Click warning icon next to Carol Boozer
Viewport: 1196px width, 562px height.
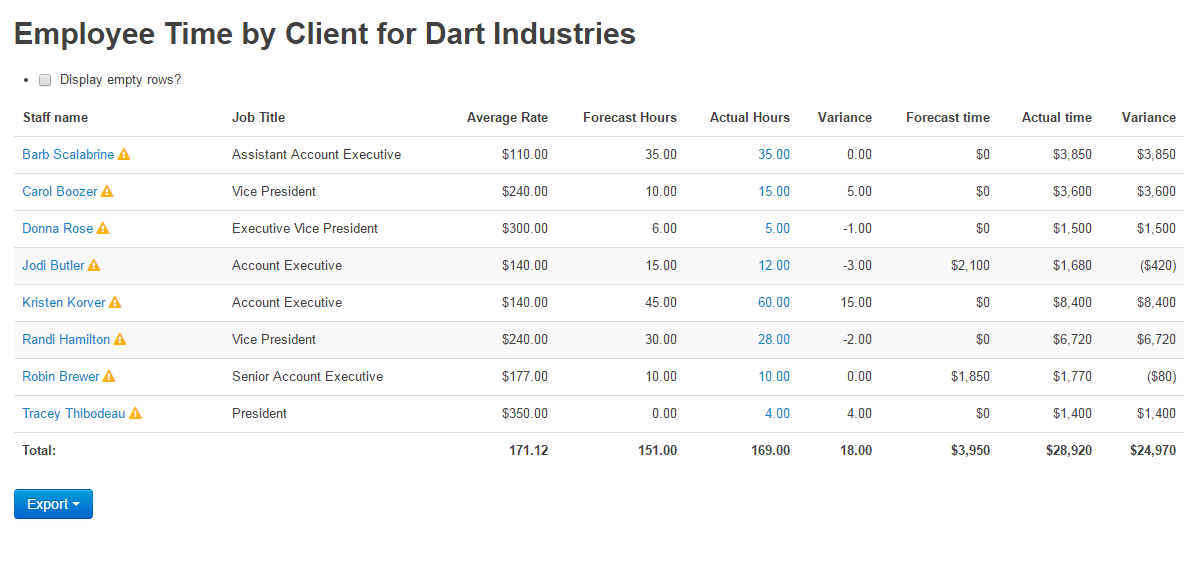click(x=107, y=191)
